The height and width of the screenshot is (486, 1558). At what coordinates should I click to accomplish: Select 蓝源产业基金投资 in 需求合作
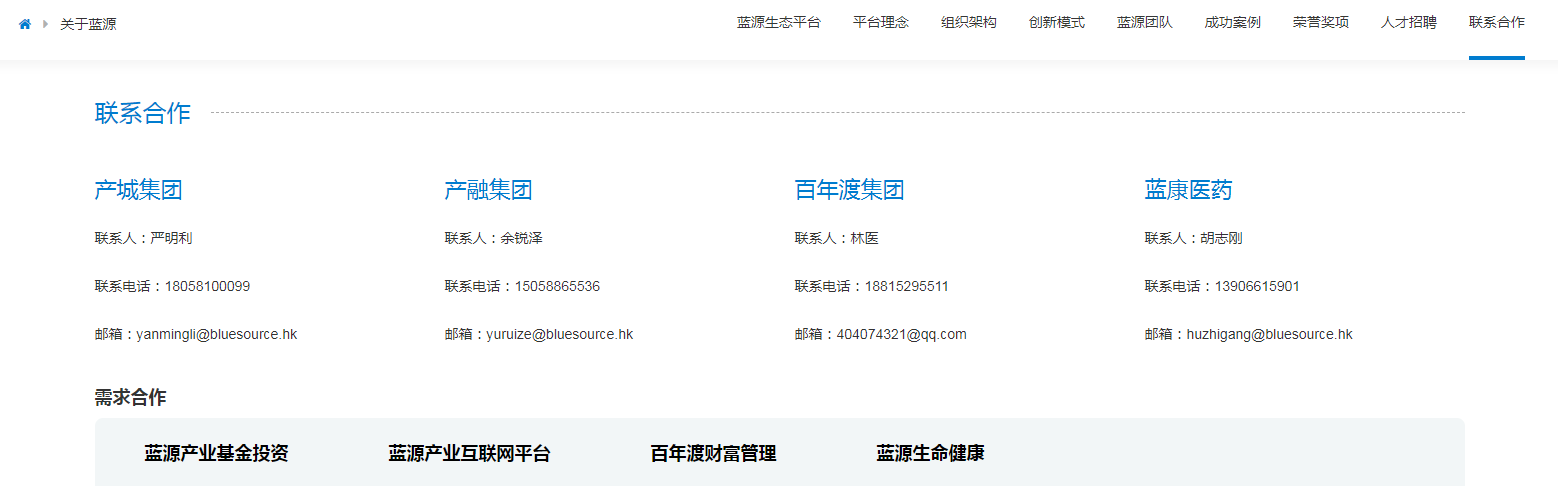[216, 453]
